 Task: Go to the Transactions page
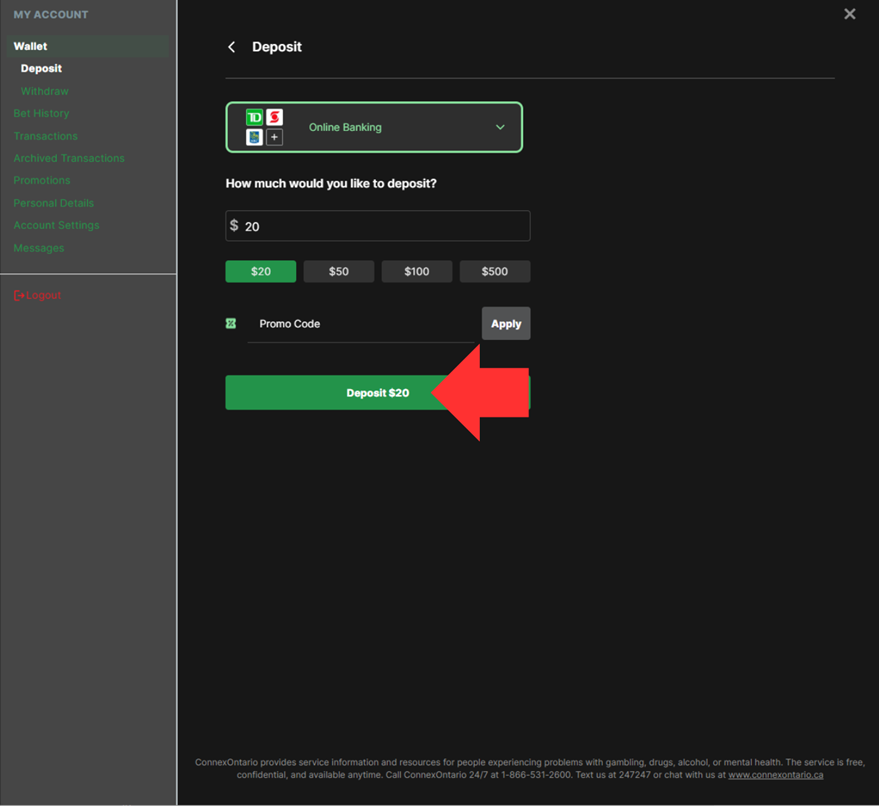point(45,136)
